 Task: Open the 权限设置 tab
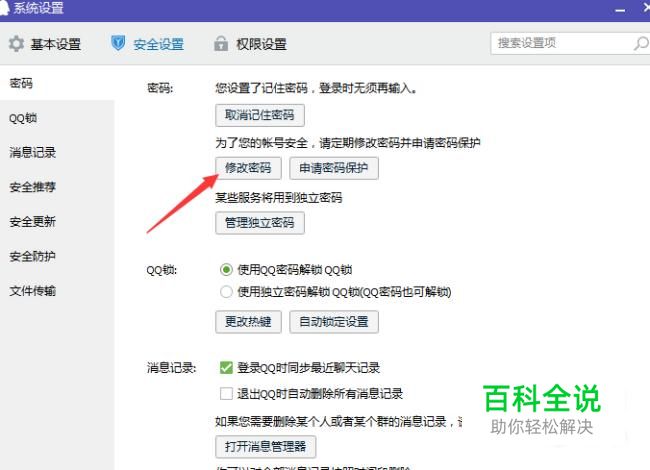click(x=250, y=44)
